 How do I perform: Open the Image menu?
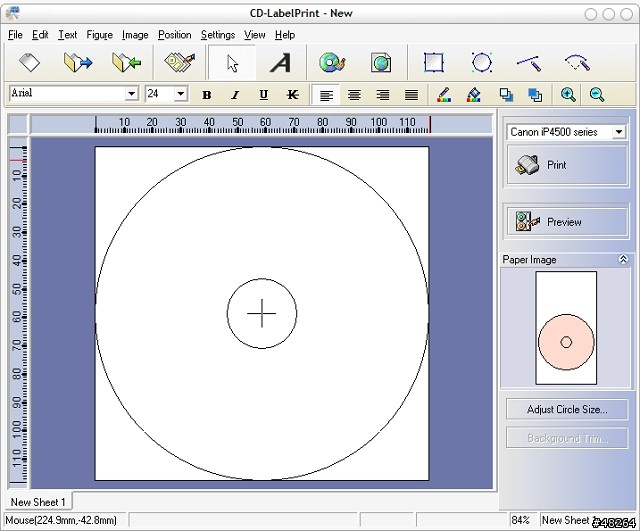tap(135, 35)
